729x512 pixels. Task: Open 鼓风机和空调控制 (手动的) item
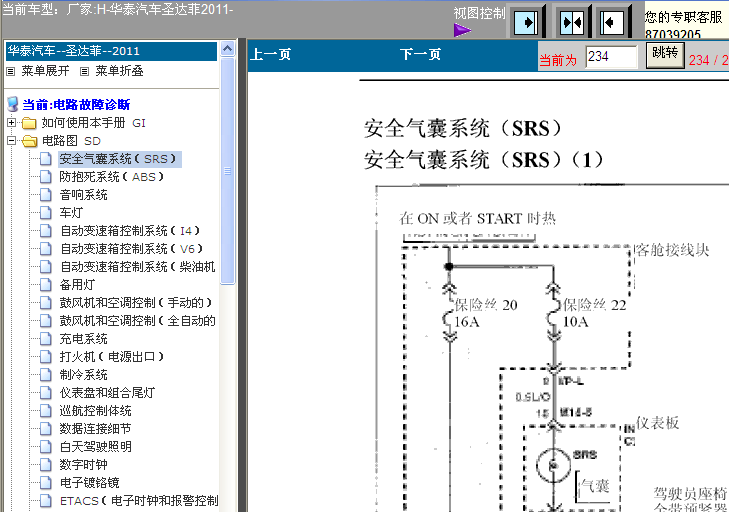point(136,303)
